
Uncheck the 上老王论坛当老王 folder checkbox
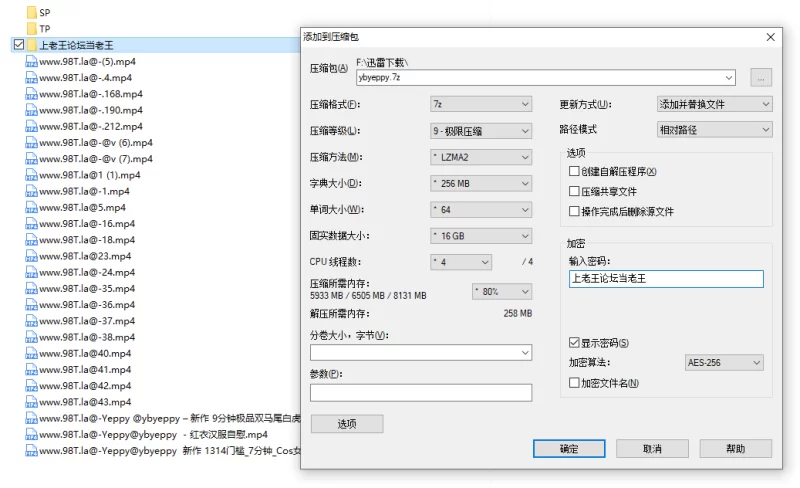tap(19, 44)
